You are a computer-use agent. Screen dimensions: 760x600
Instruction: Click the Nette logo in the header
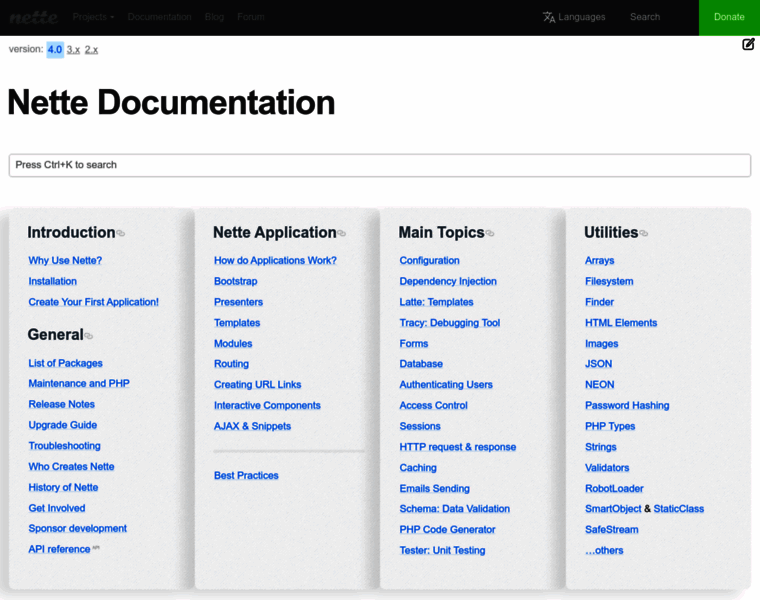click(34, 17)
